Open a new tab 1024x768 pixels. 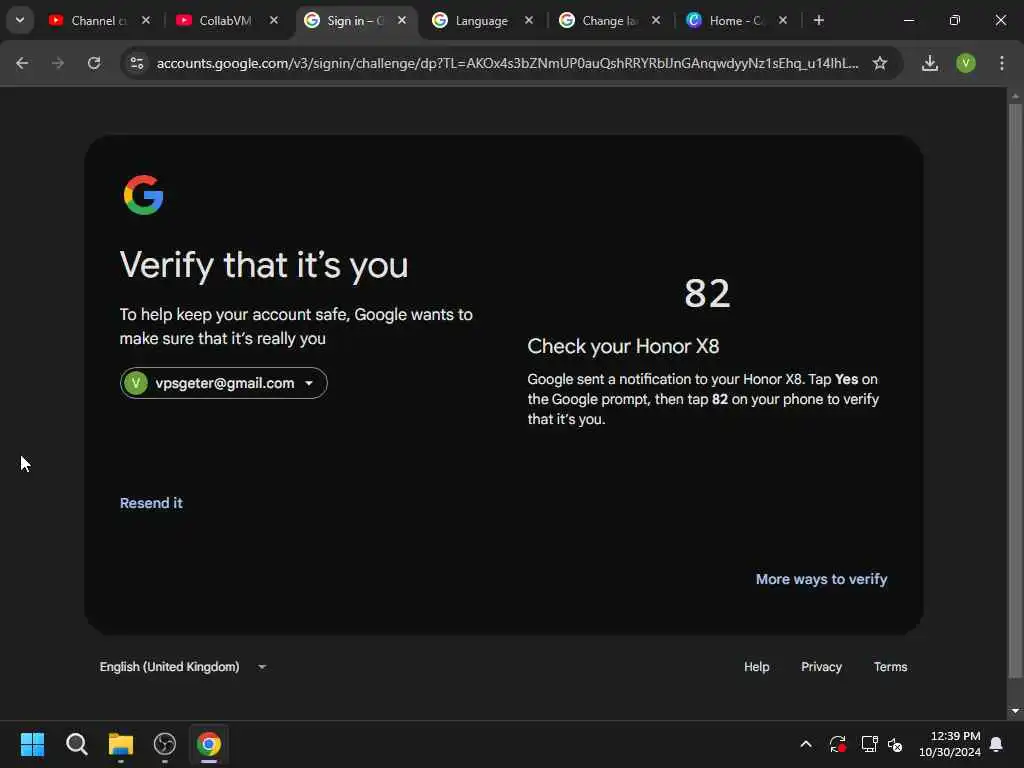pyautogui.click(x=819, y=20)
